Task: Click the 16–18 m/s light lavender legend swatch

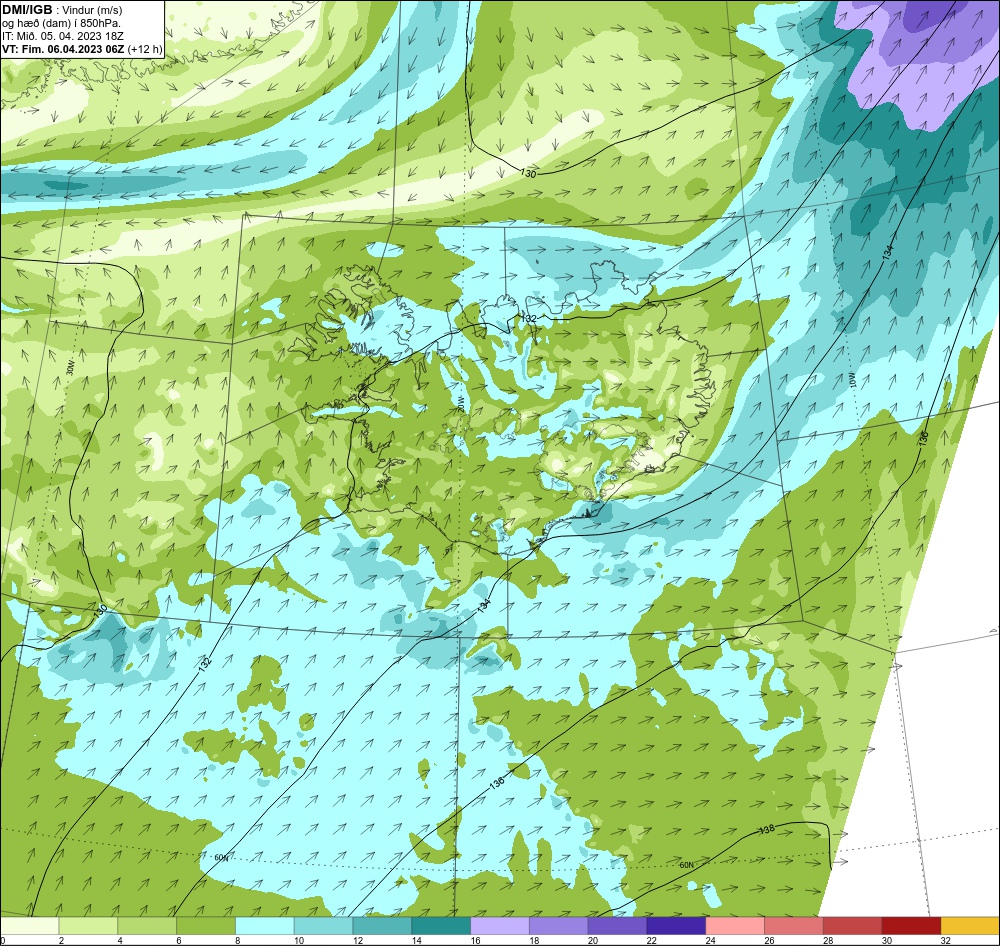Action: point(500,926)
